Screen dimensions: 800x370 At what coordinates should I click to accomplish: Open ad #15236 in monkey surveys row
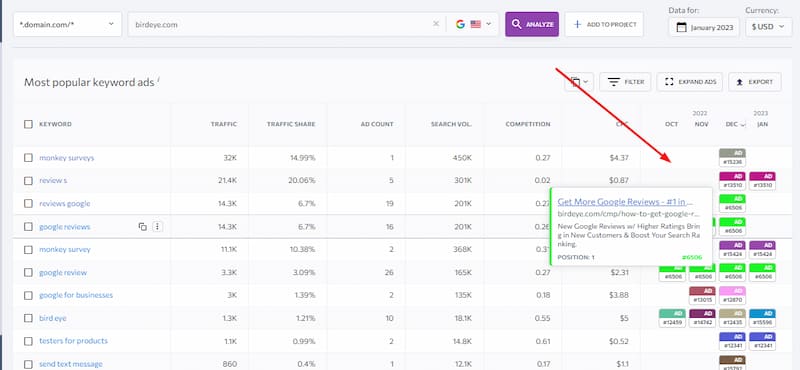pos(732,158)
